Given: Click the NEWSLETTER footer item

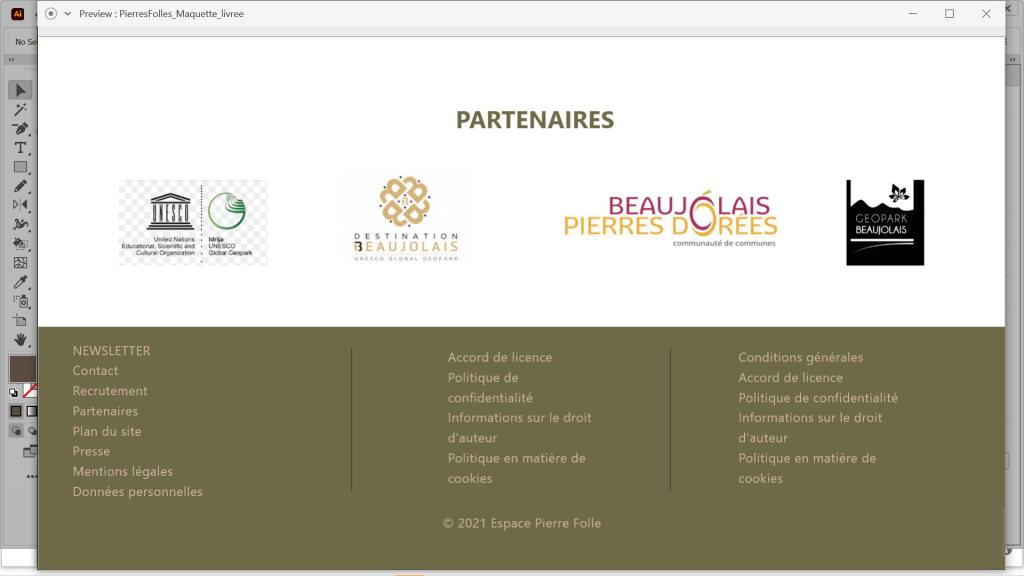Looking at the screenshot, I should [x=111, y=351].
